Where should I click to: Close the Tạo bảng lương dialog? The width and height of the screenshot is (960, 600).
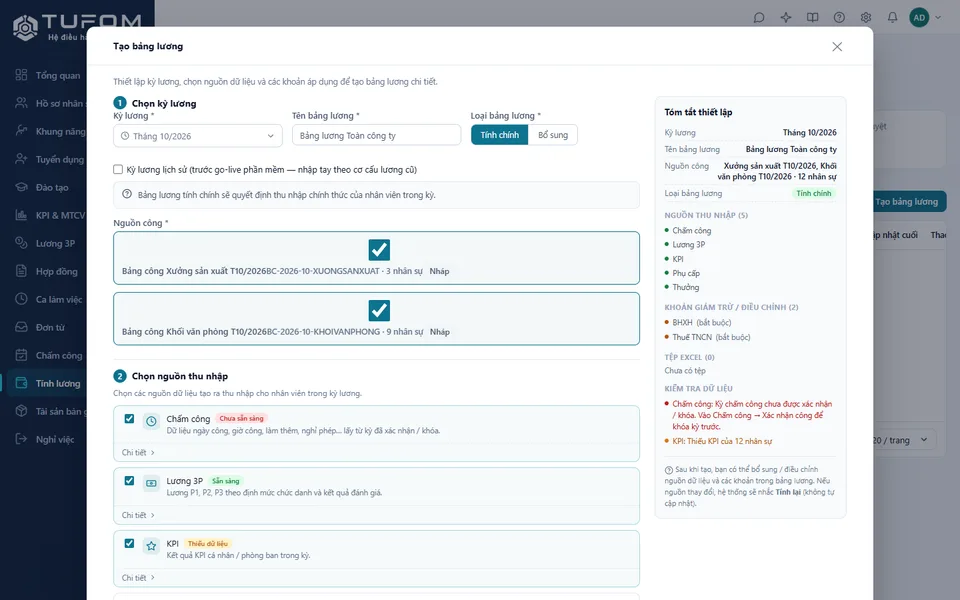(837, 47)
